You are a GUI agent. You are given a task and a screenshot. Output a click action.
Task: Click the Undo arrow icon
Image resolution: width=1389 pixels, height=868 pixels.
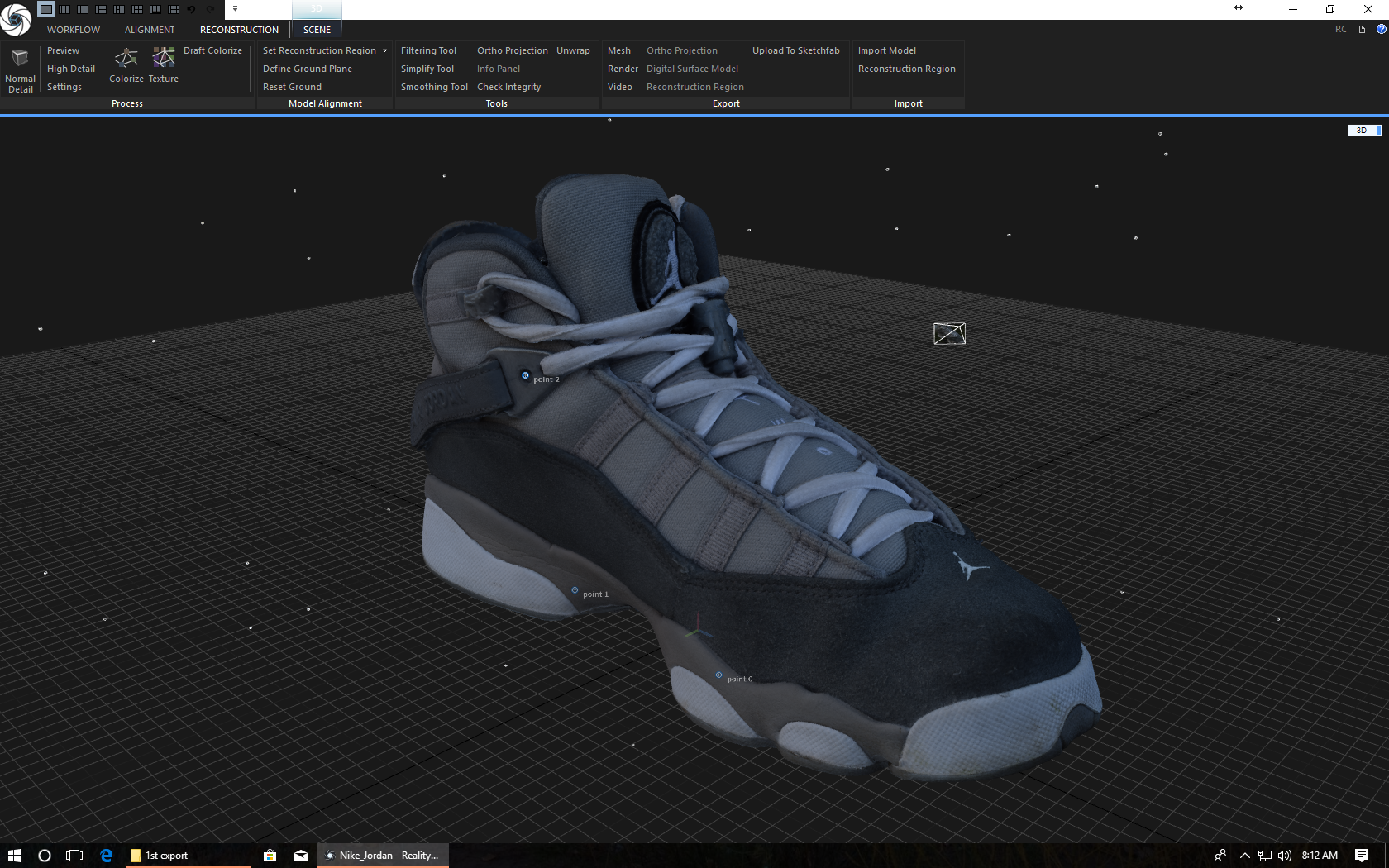pos(190,8)
